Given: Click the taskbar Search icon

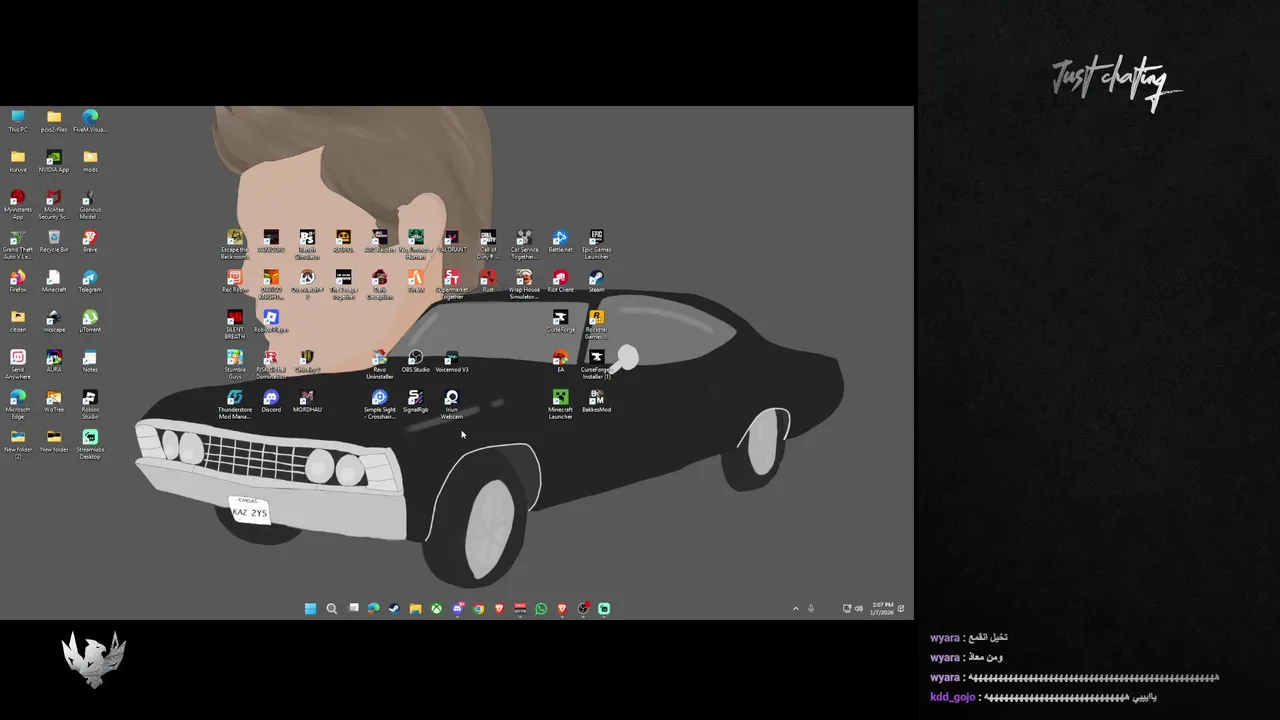Looking at the screenshot, I should [331, 608].
